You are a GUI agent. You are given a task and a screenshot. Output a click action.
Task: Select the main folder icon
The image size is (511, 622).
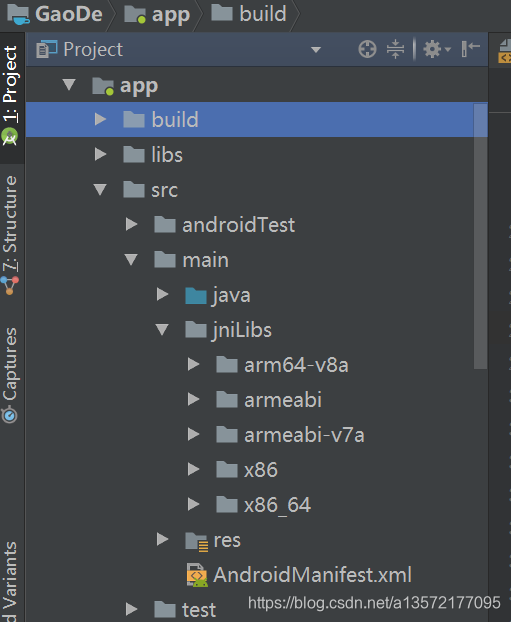165,259
